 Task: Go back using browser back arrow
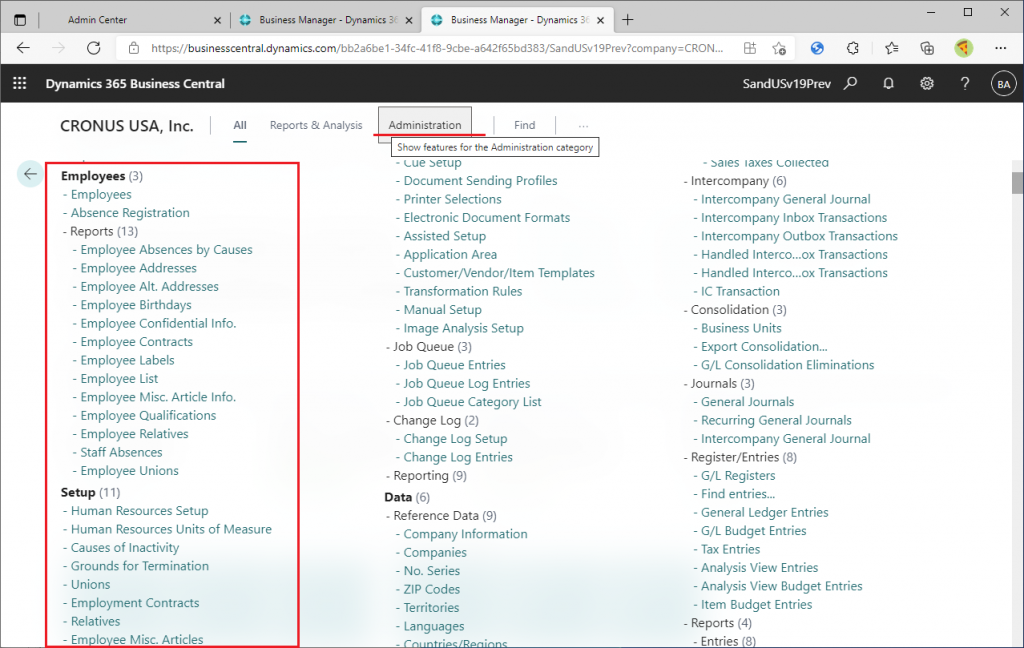point(23,48)
